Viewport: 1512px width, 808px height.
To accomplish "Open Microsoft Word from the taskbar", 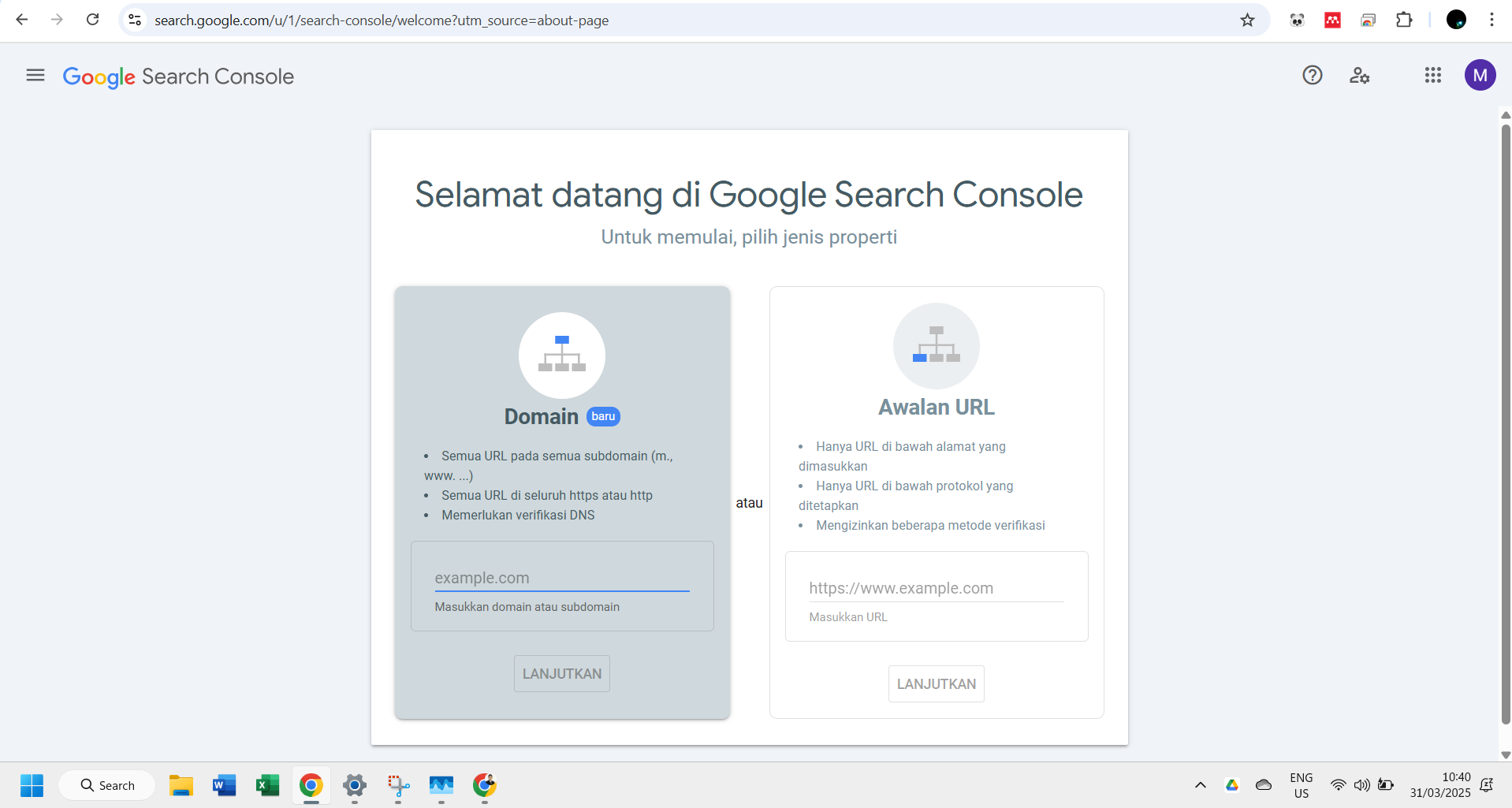I will tap(225, 785).
